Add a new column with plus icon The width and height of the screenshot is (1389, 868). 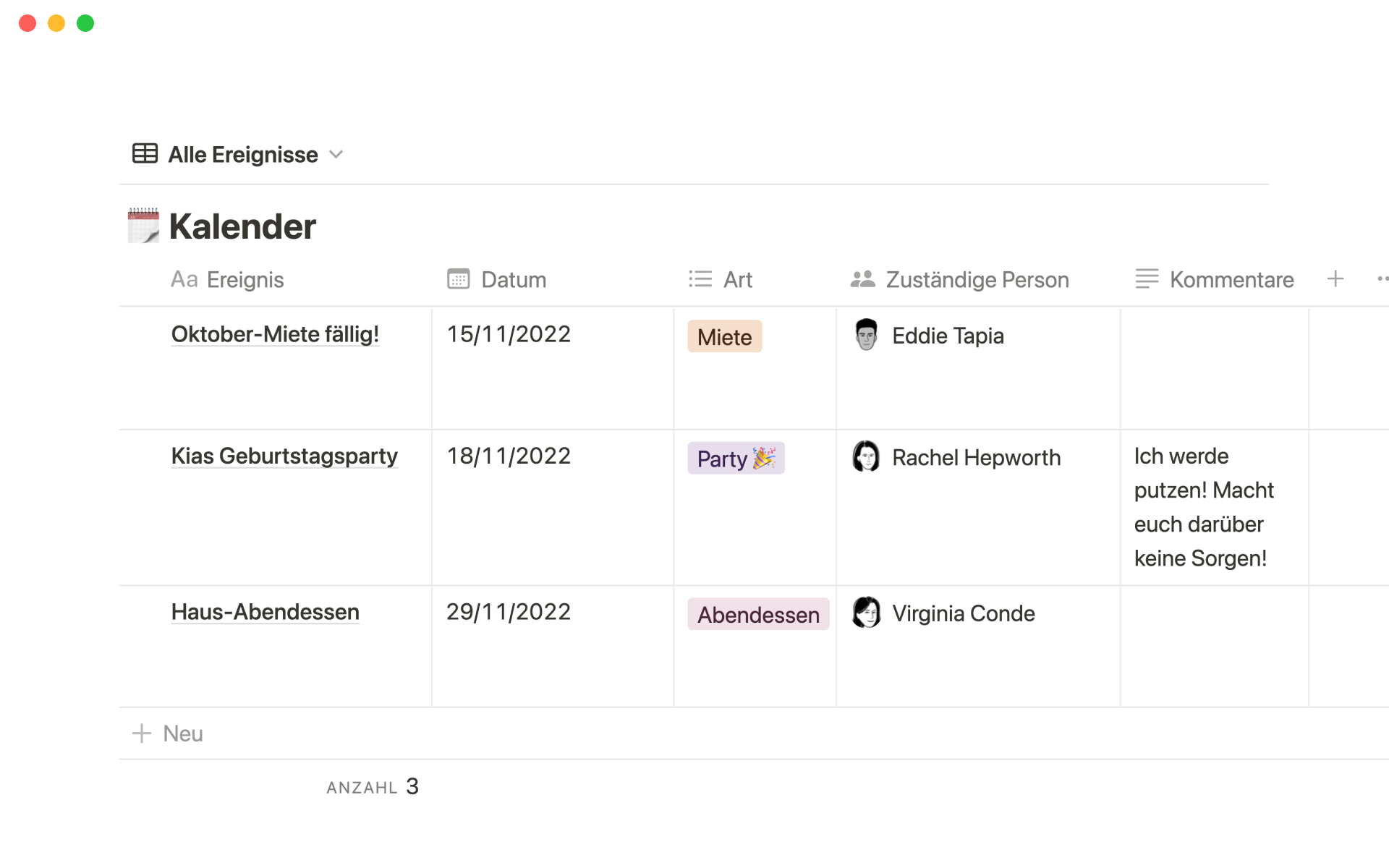(1335, 278)
